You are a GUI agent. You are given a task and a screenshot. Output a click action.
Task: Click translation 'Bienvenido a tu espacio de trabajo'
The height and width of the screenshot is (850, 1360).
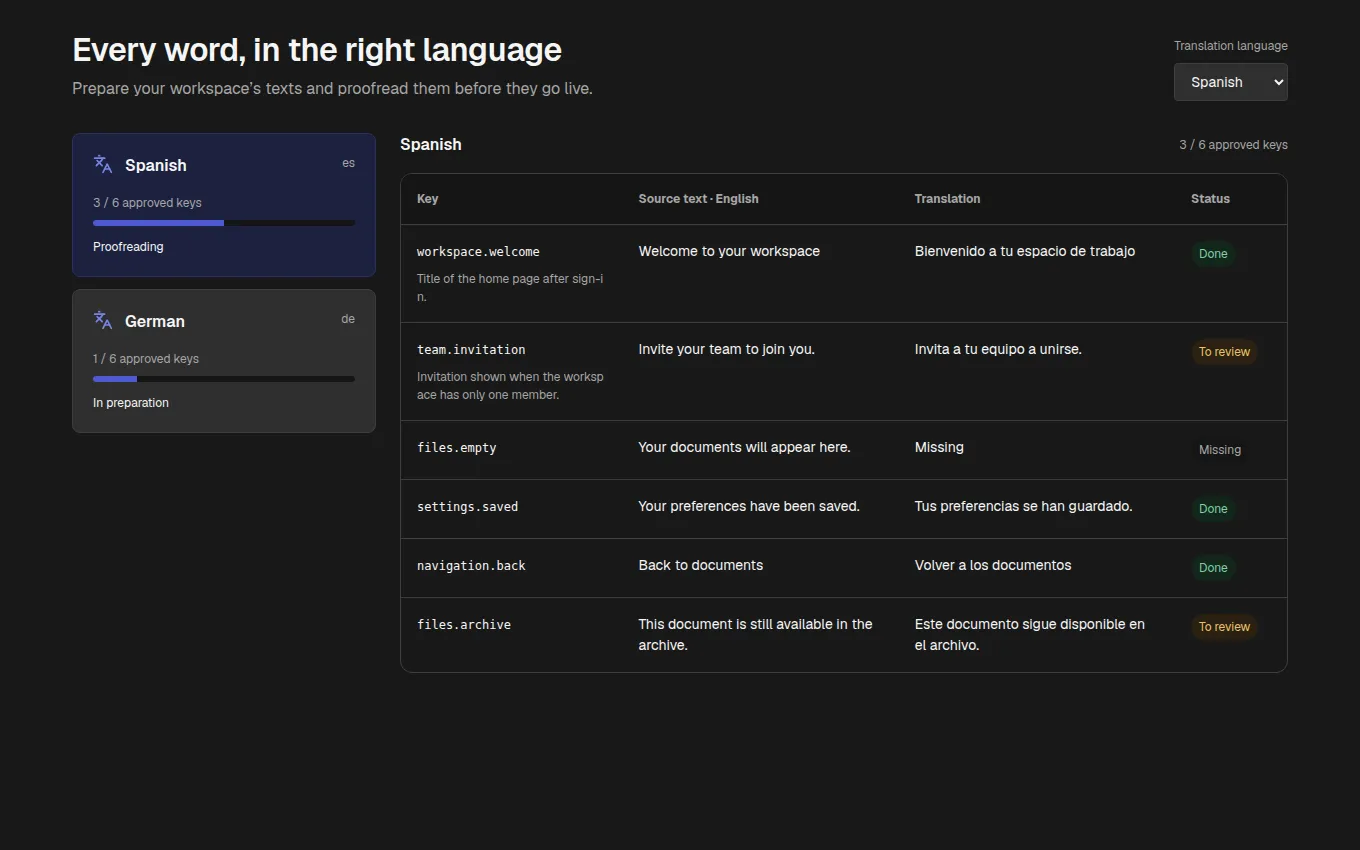pos(1025,251)
